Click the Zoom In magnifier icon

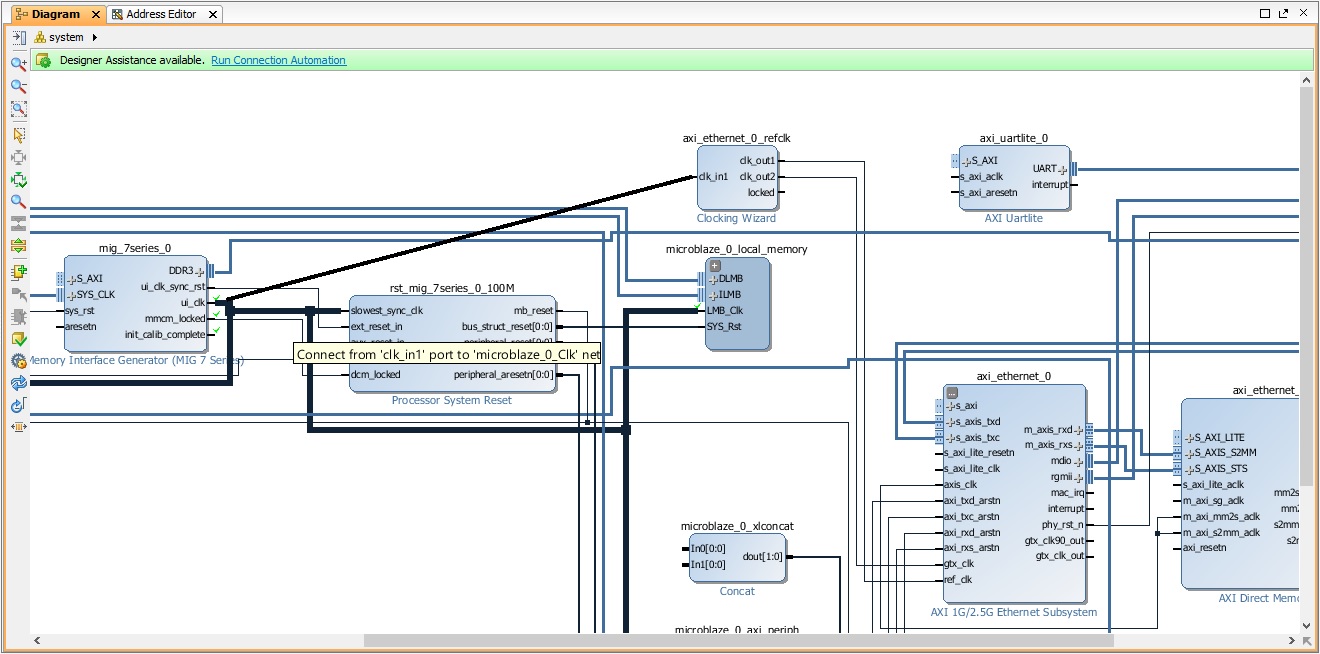coord(18,63)
